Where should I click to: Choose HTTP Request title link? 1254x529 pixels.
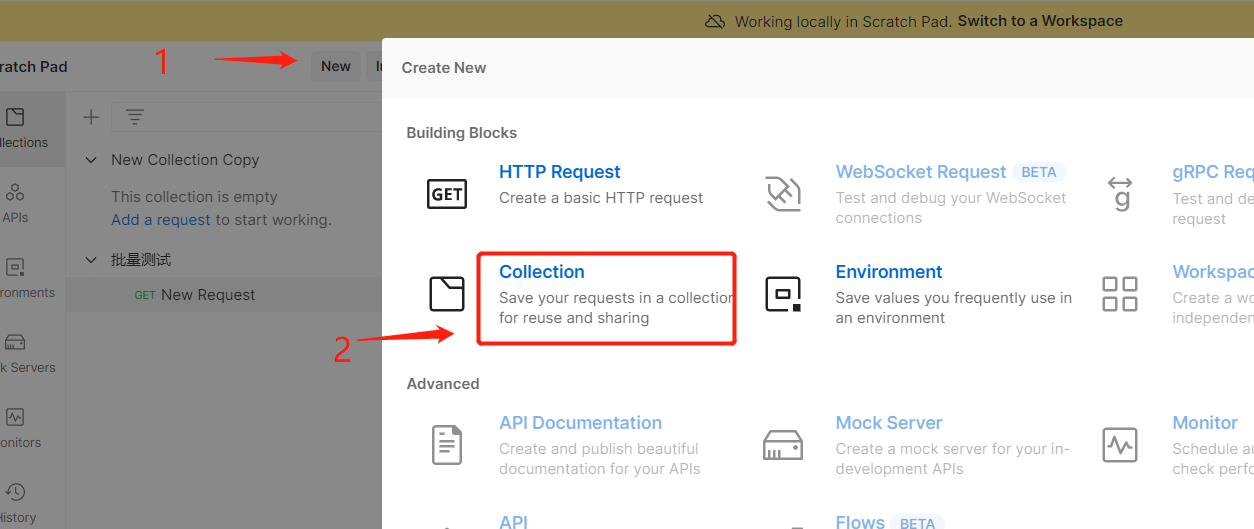[x=560, y=172]
